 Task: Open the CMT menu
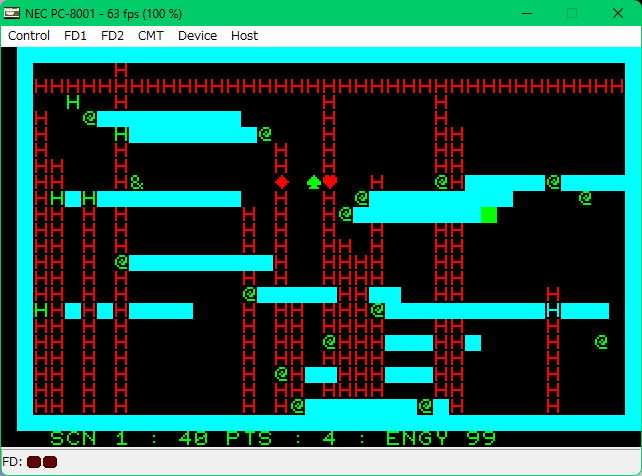150,36
